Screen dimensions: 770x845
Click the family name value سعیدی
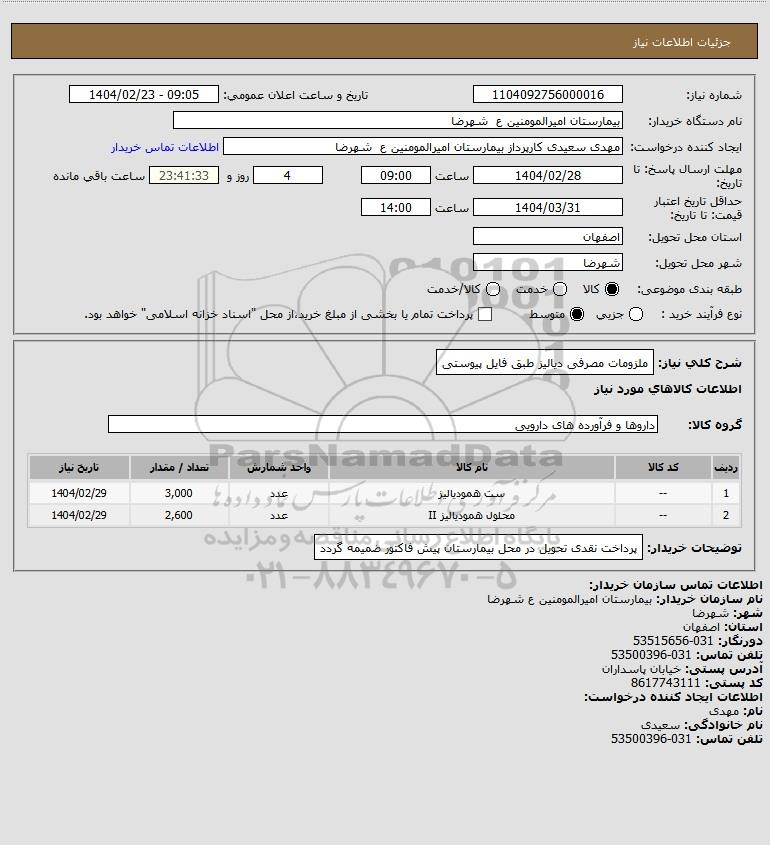point(661,725)
